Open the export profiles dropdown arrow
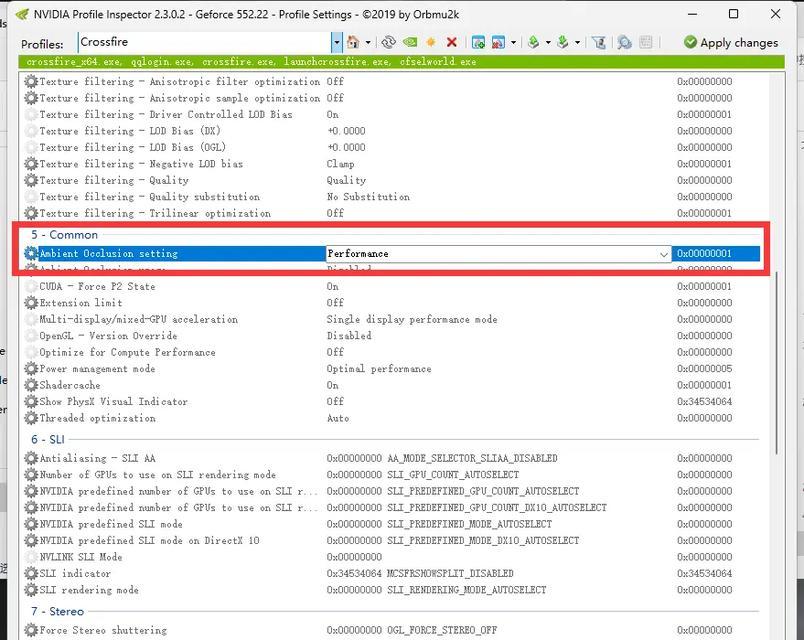The width and height of the screenshot is (804, 640). point(548,42)
